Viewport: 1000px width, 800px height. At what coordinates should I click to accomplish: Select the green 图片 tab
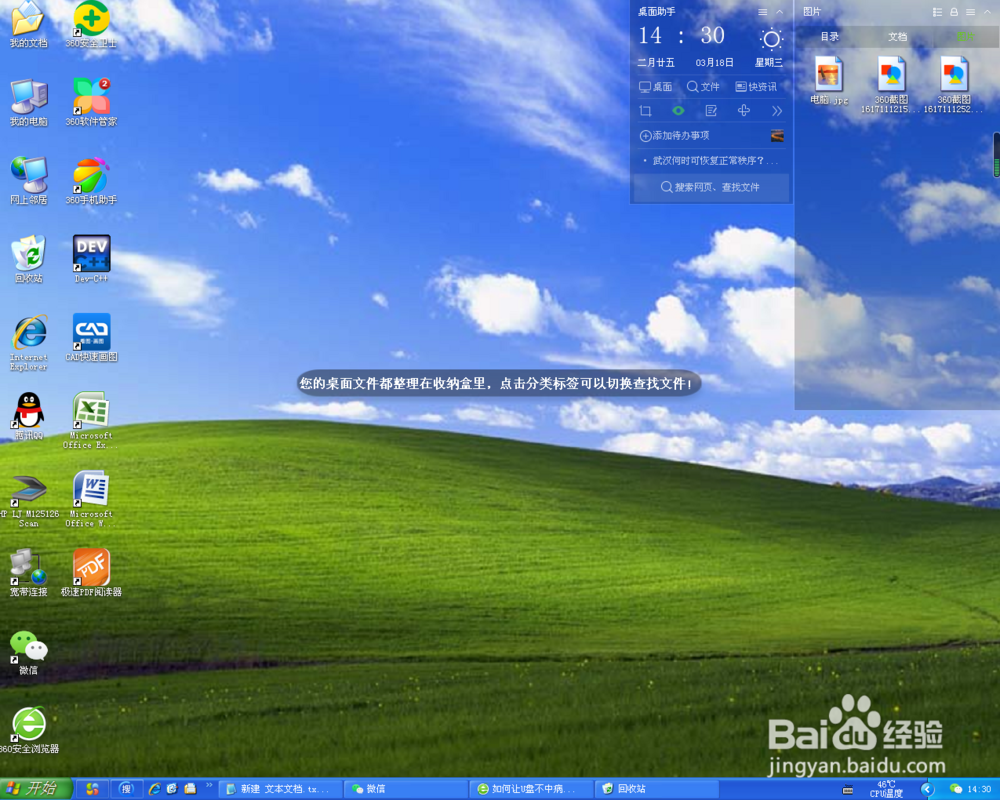pos(965,37)
